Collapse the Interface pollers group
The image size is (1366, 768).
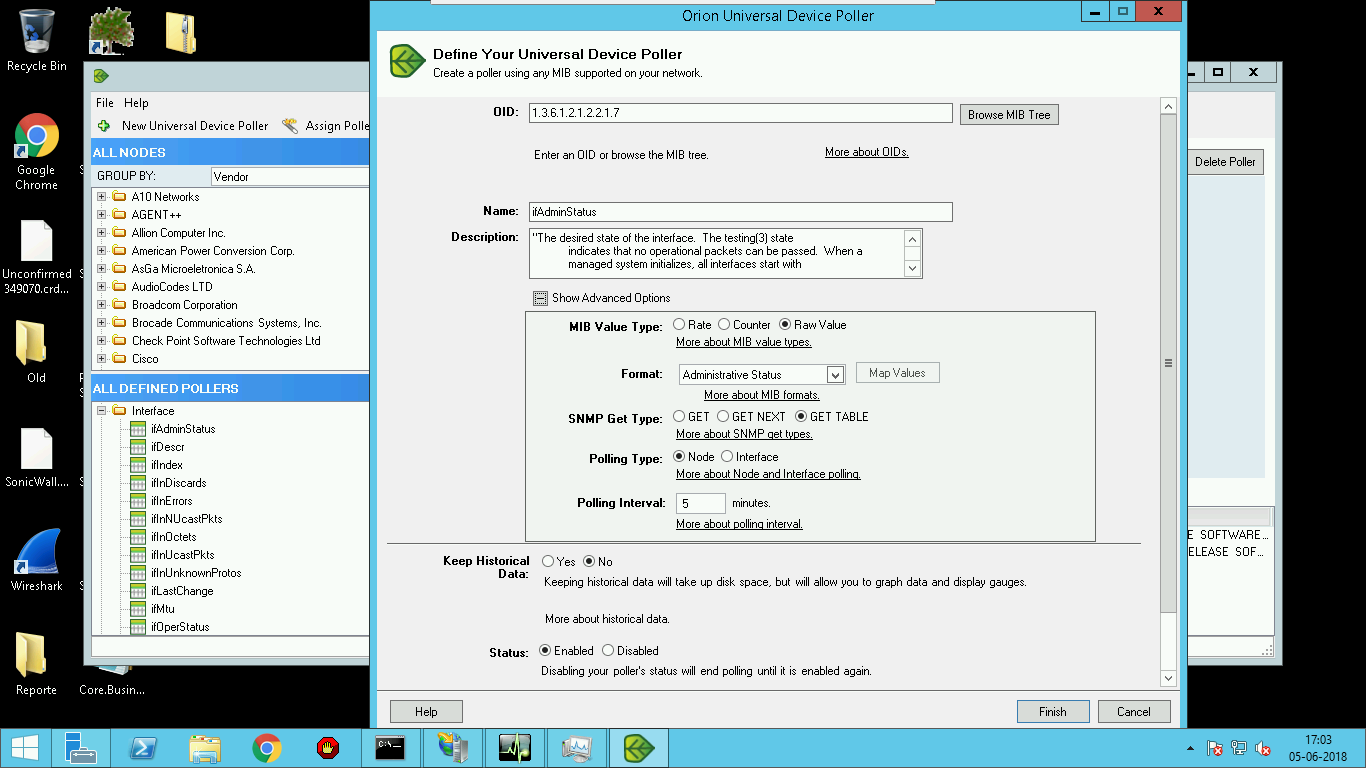101,411
